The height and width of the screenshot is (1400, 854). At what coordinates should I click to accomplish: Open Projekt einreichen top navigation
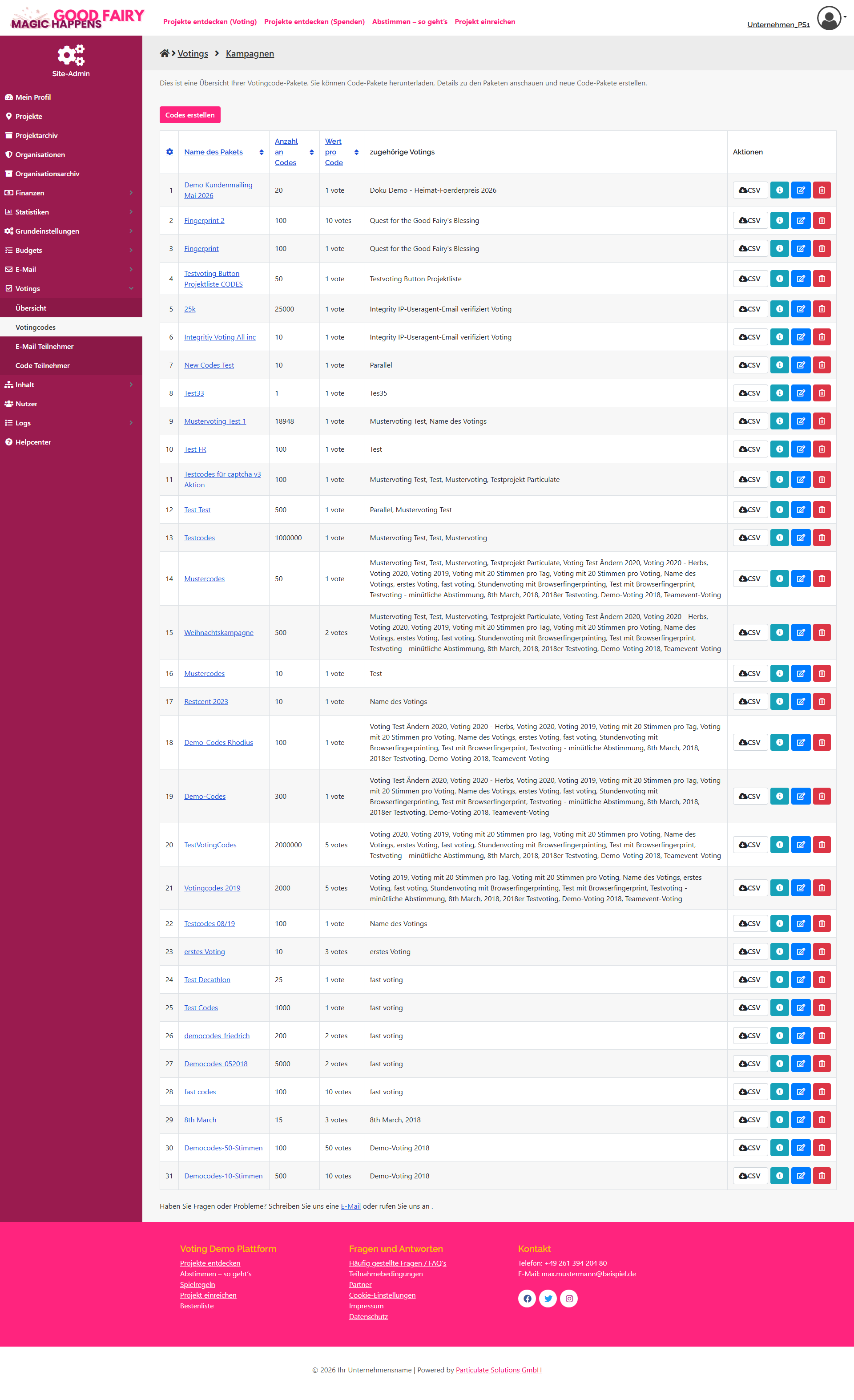[x=484, y=22]
